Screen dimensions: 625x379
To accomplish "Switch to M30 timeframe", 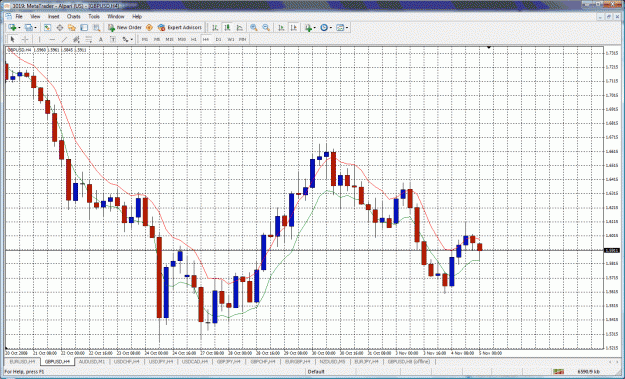I will pyautogui.click(x=182, y=39).
